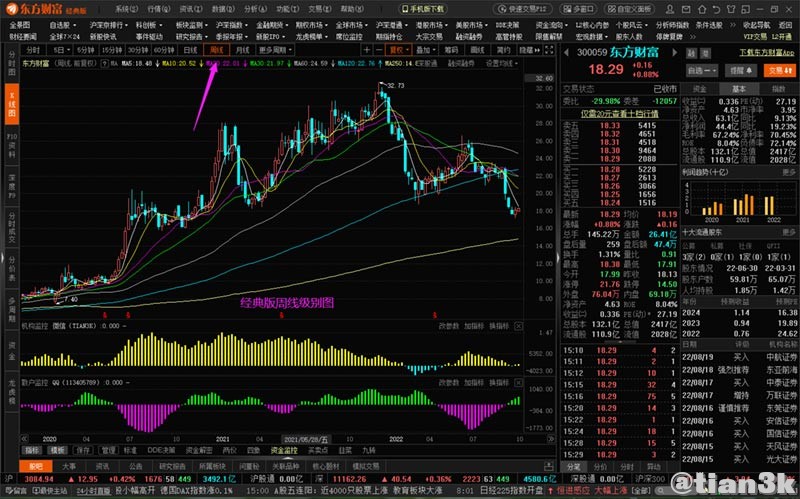800x499 pixels.
Task: Open 更多周期 dropdown
Action: pyautogui.click(x=275, y=49)
